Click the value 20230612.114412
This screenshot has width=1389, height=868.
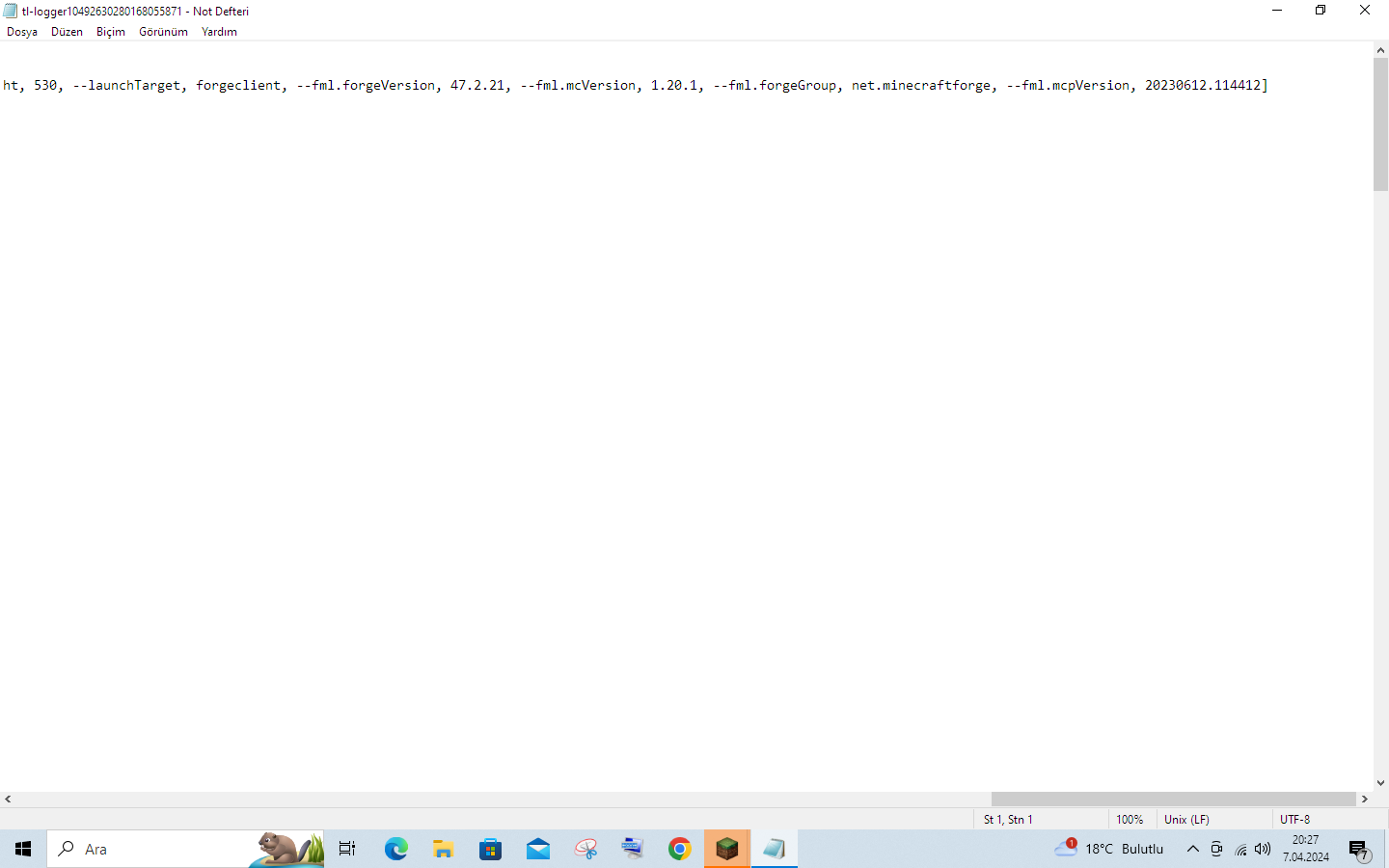click(1203, 85)
